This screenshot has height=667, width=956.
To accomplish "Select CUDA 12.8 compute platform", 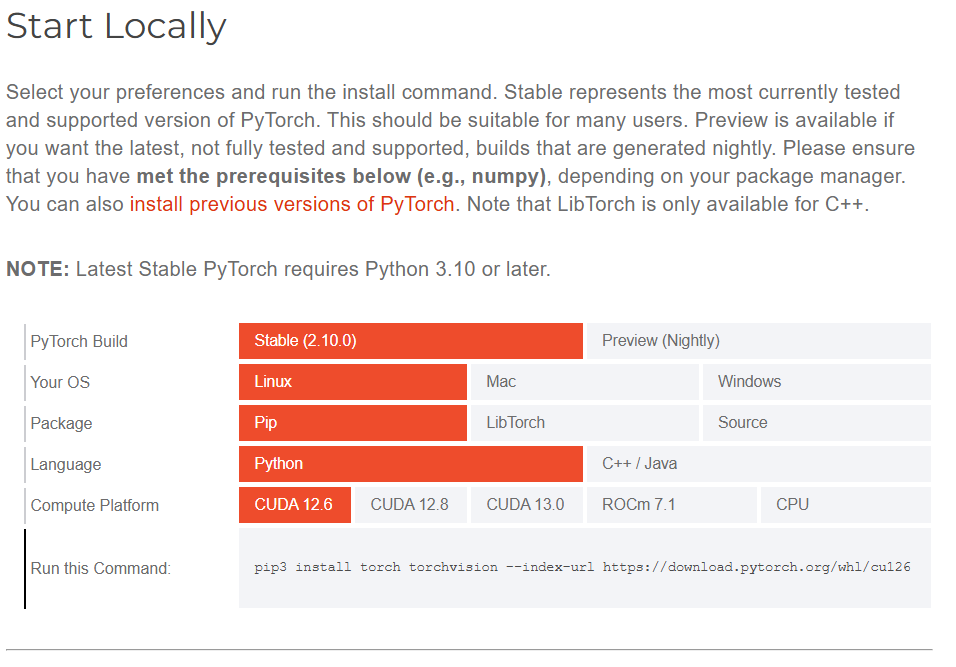I will pyautogui.click(x=410, y=505).
